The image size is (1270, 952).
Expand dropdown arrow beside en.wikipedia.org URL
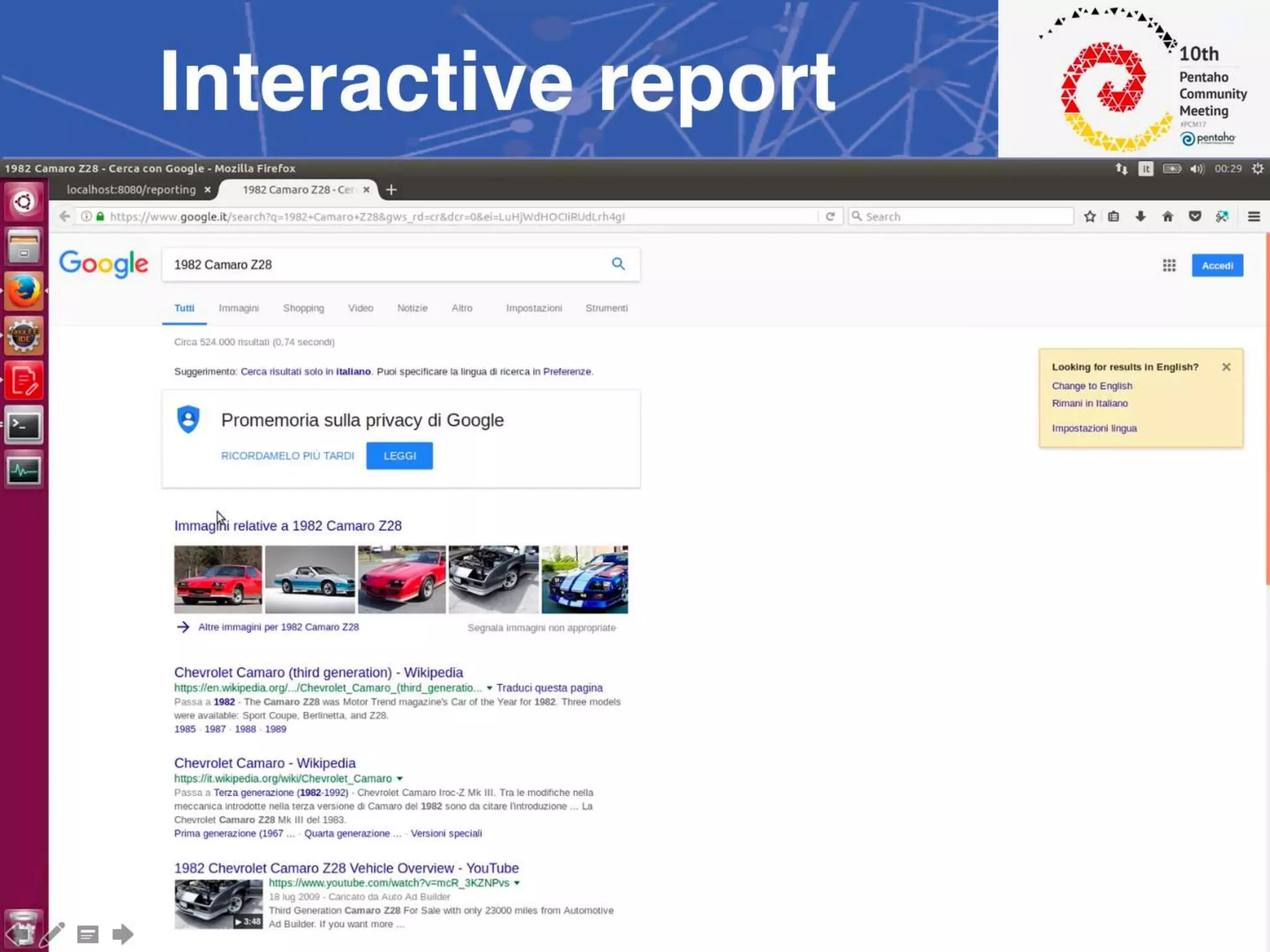click(x=489, y=688)
